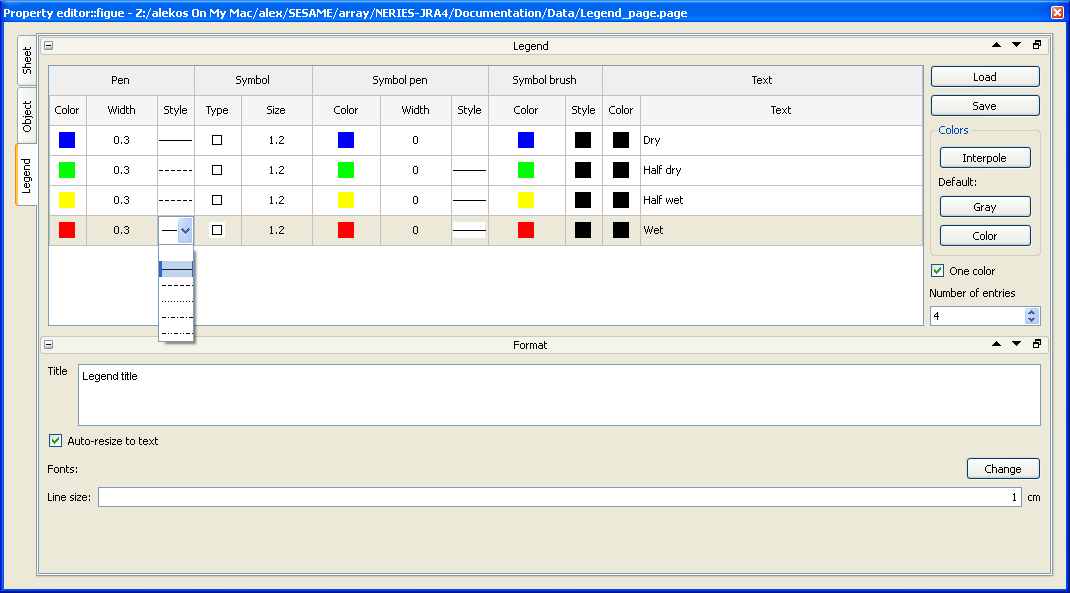
Task: Click the Legend panel's move-up arrow icon
Action: click(x=996, y=45)
